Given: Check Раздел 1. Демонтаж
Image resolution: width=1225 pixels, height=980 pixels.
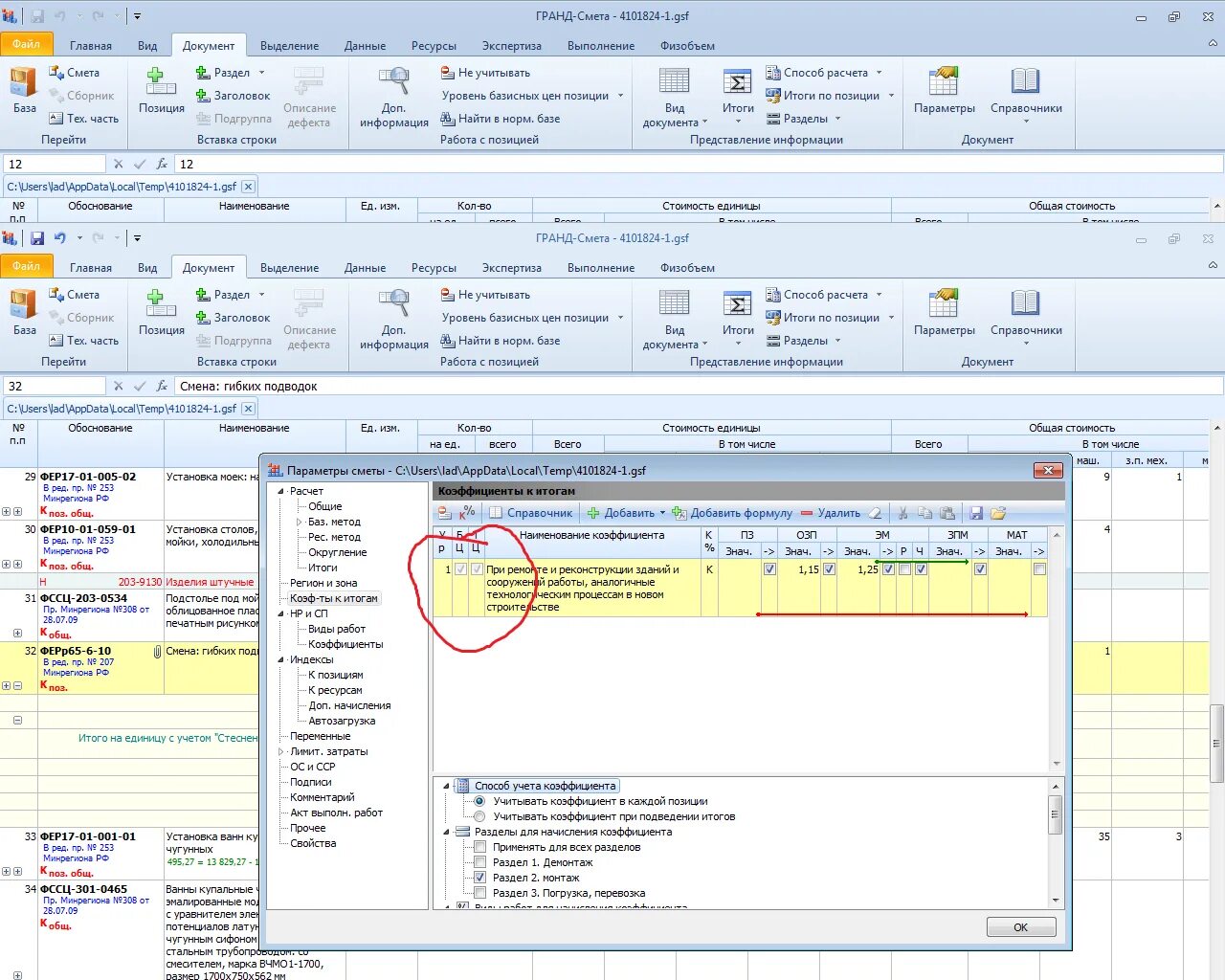Looking at the screenshot, I should click(480, 862).
